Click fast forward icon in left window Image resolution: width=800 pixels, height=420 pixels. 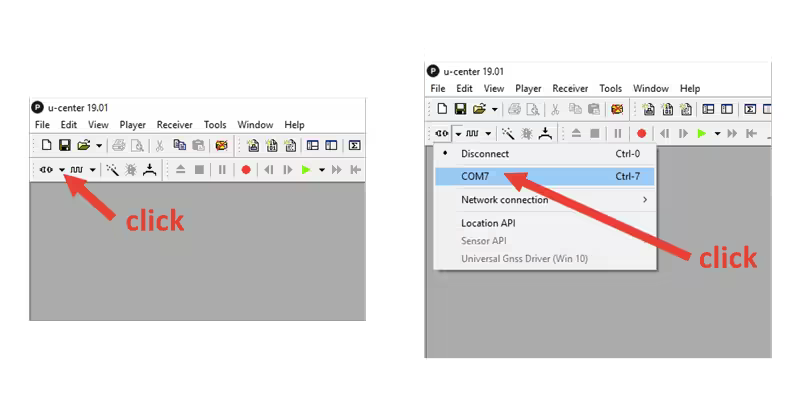(337, 170)
